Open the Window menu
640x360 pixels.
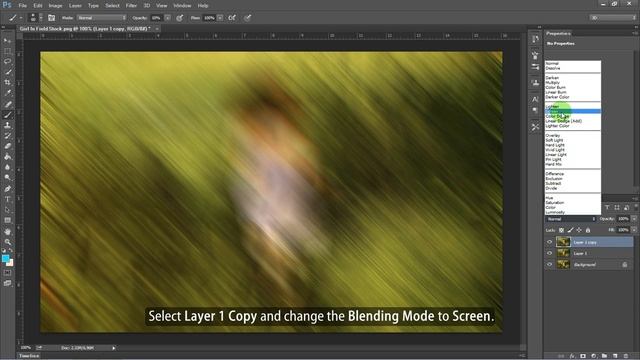click(182, 6)
